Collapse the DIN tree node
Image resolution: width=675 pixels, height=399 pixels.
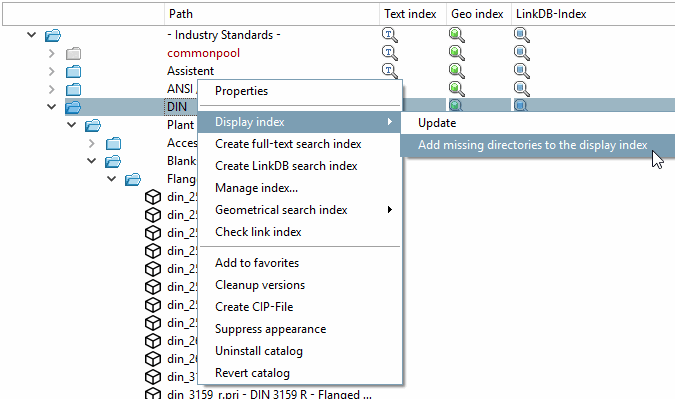coord(52,106)
